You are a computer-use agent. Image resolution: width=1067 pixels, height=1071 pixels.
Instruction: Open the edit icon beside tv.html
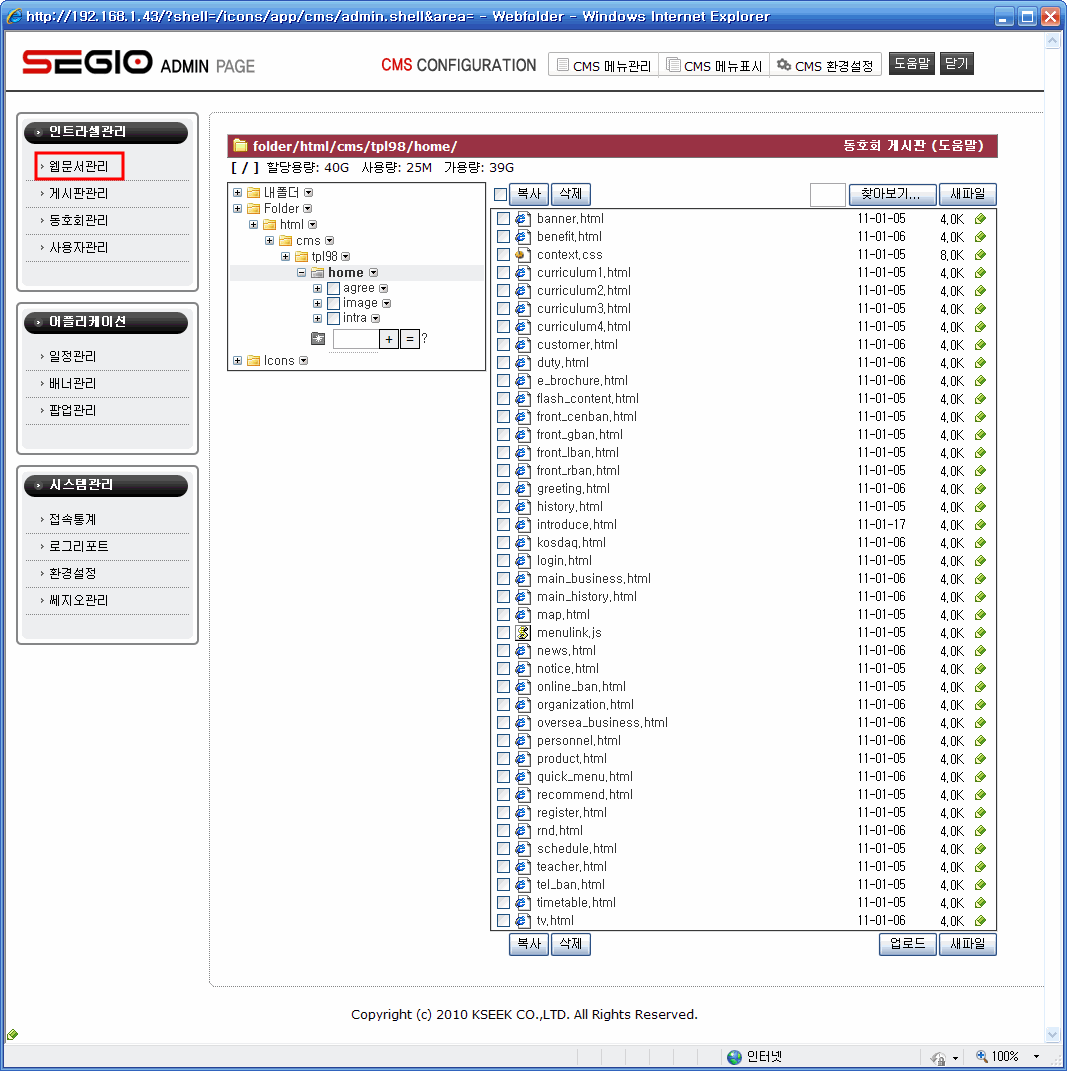click(x=980, y=921)
